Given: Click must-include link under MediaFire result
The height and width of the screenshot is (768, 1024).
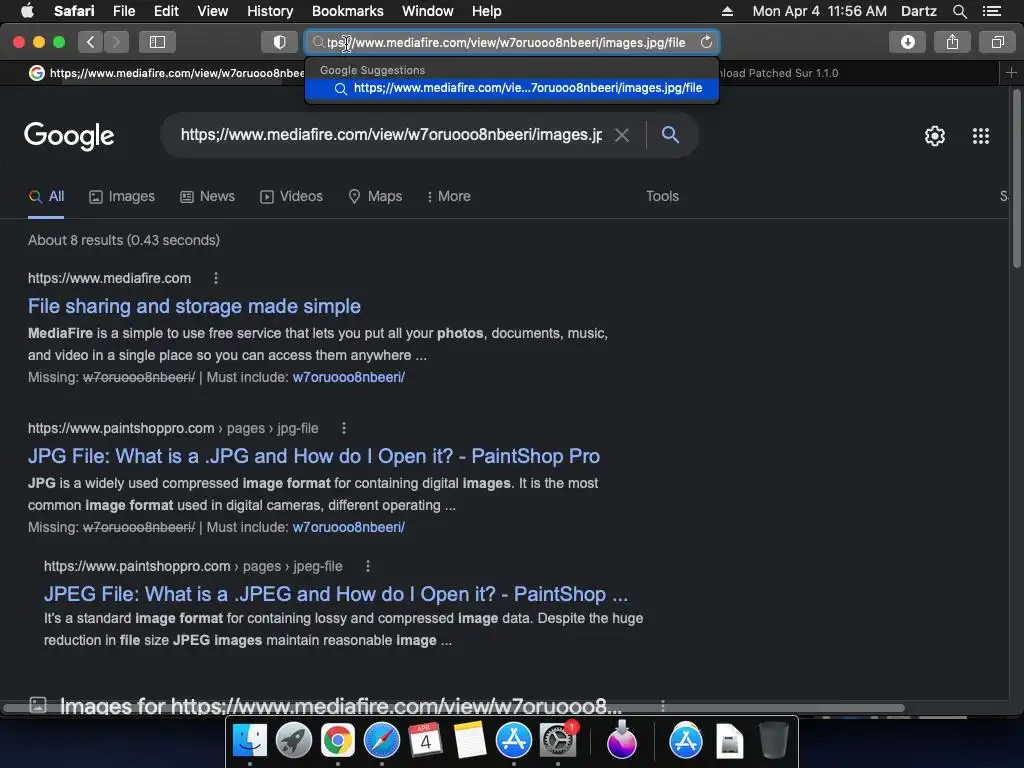Looking at the screenshot, I should coord(349,377).
